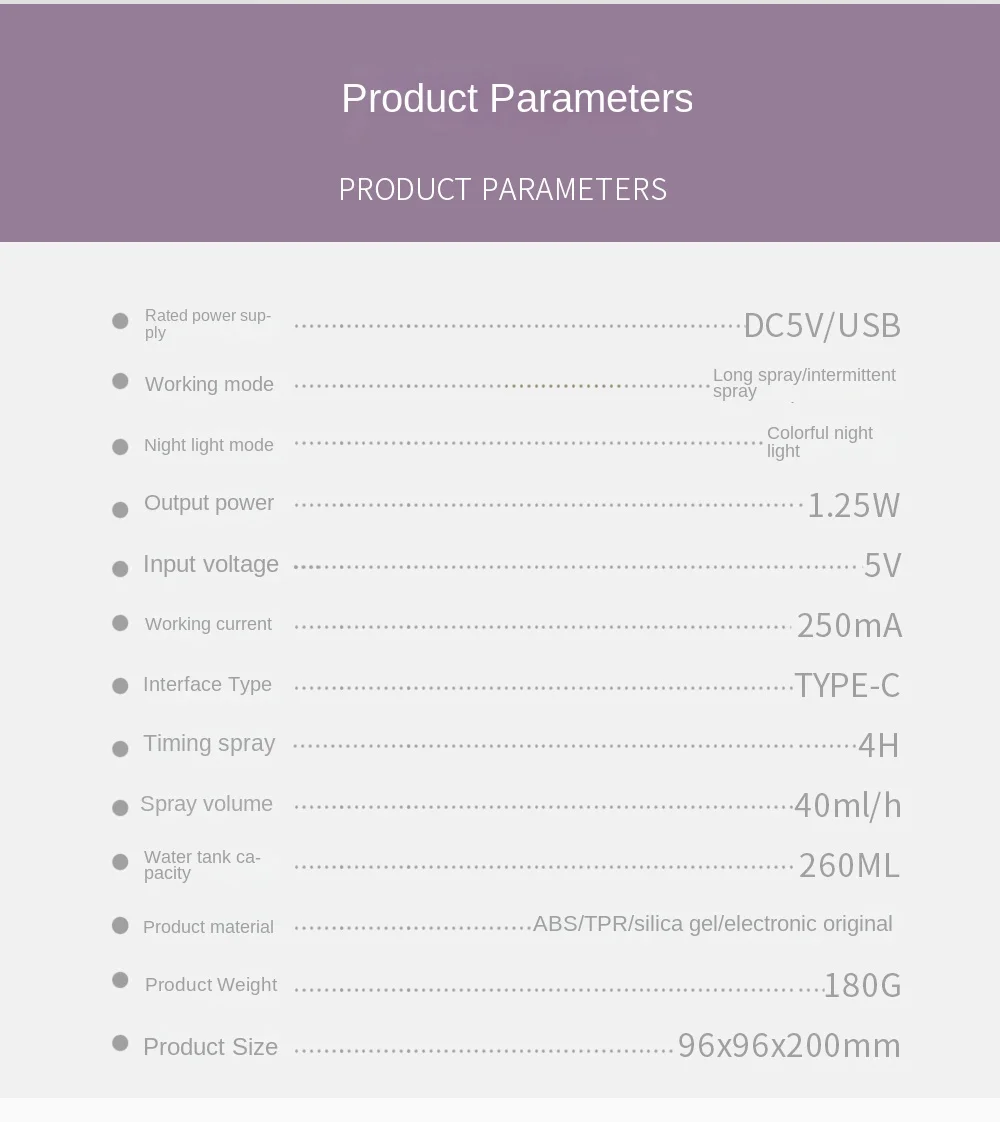This screenshot has height=1122, width=1000.
Task: Click the 96x96x200mm size value
Action: (789, 1046)
